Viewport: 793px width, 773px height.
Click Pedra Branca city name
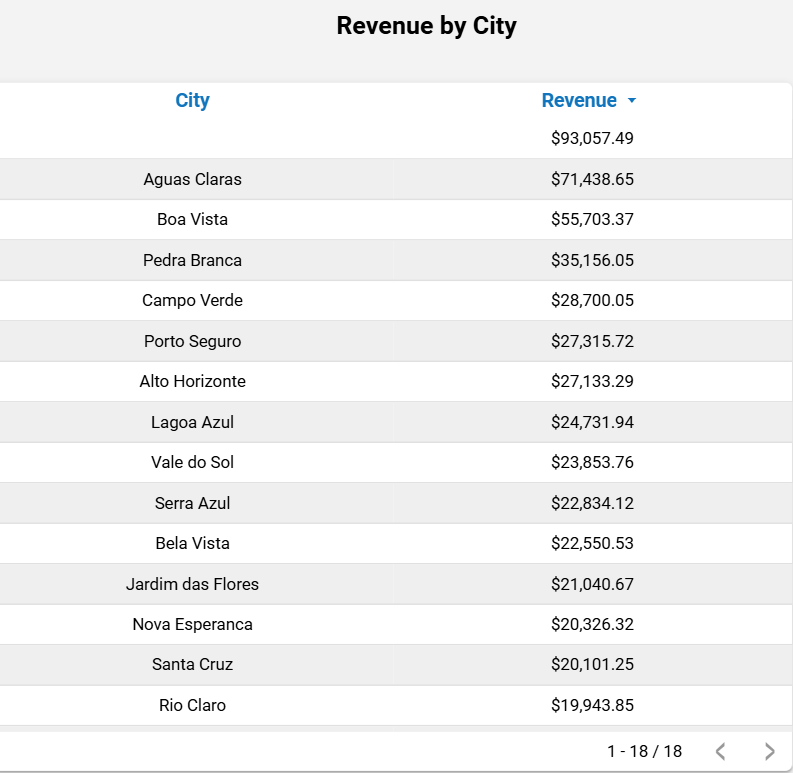(x=192, y=260)
